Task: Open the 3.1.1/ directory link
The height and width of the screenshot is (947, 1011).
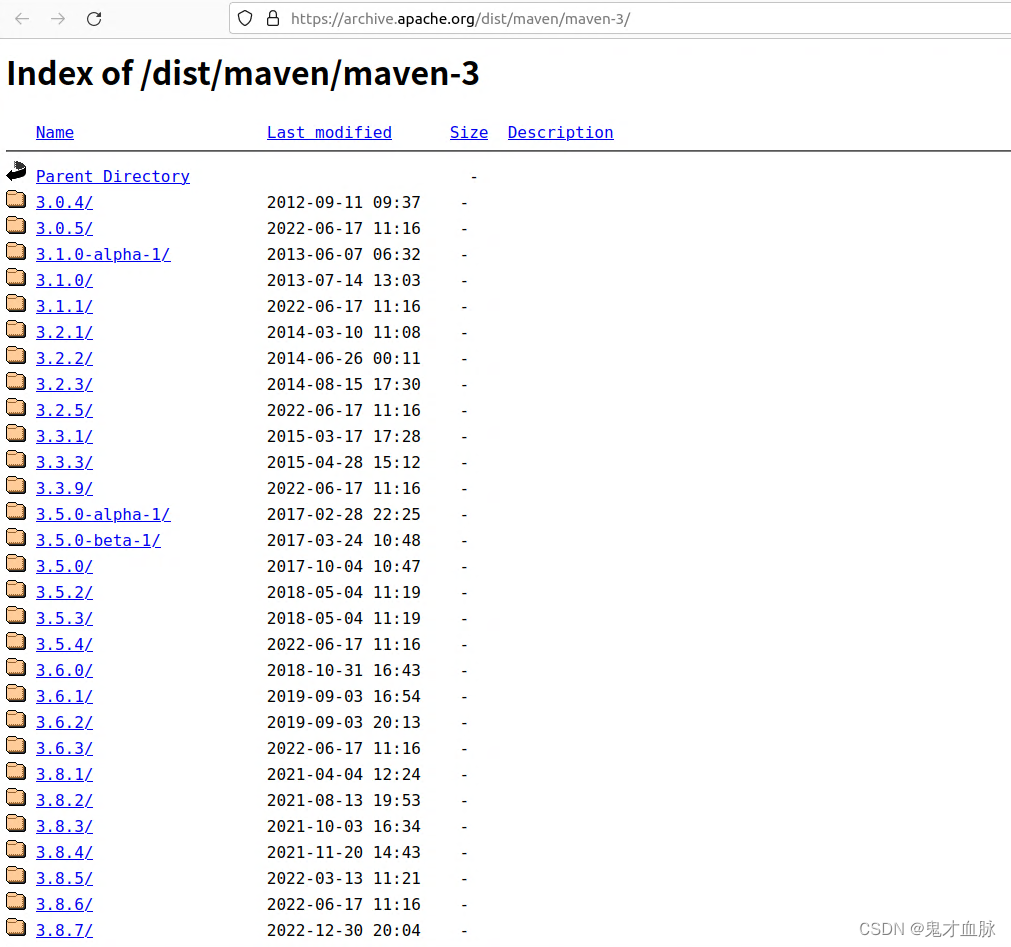Action: (64, 306)
